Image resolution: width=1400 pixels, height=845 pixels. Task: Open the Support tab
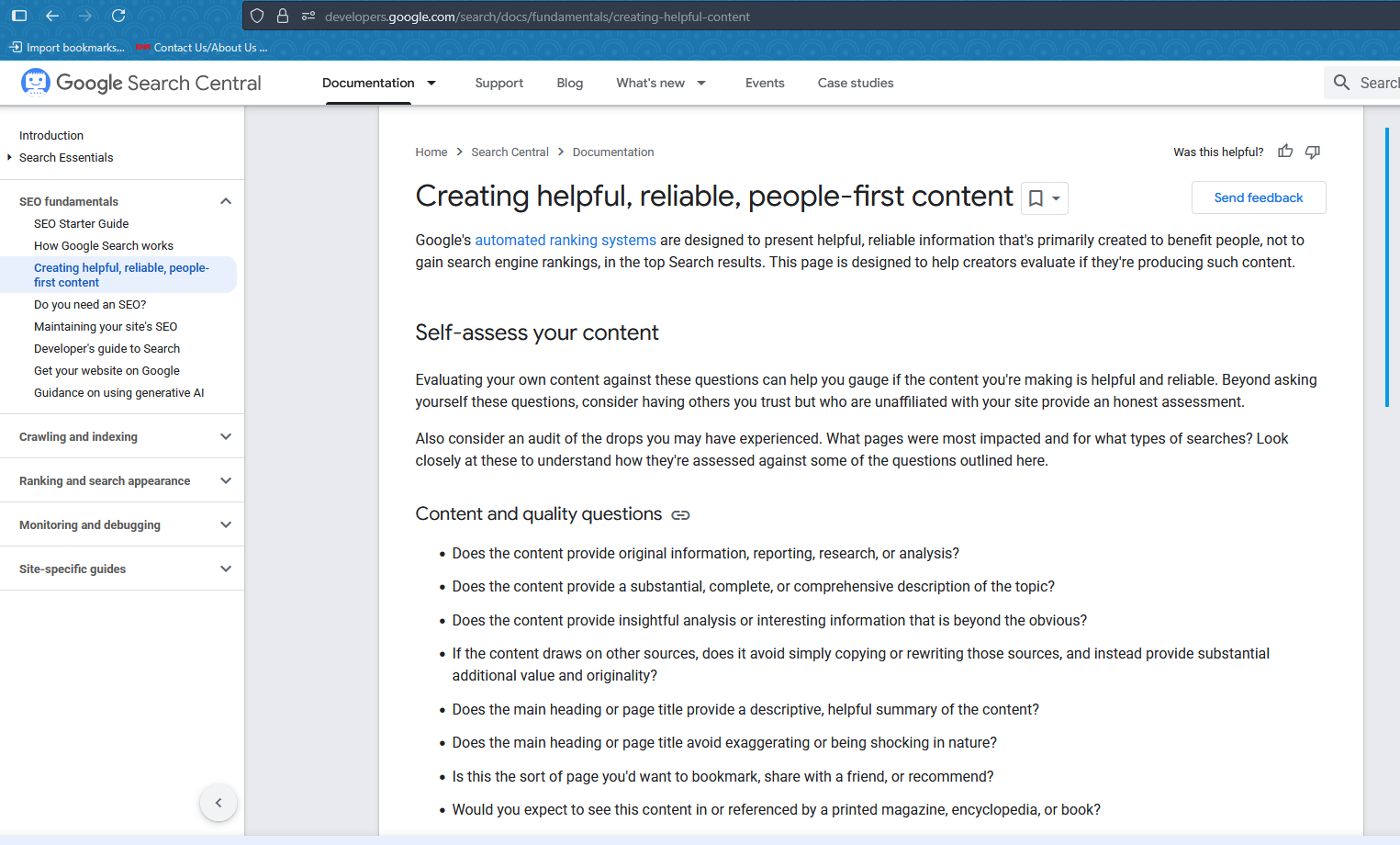tap(499, 83)
